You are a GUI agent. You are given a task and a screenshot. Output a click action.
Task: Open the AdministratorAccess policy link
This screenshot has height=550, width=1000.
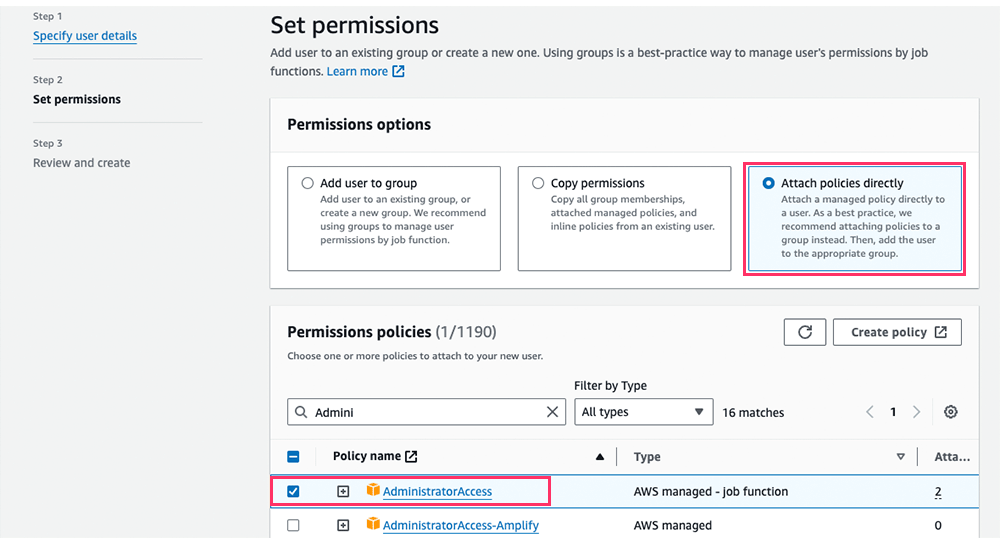tap(438, 492)
